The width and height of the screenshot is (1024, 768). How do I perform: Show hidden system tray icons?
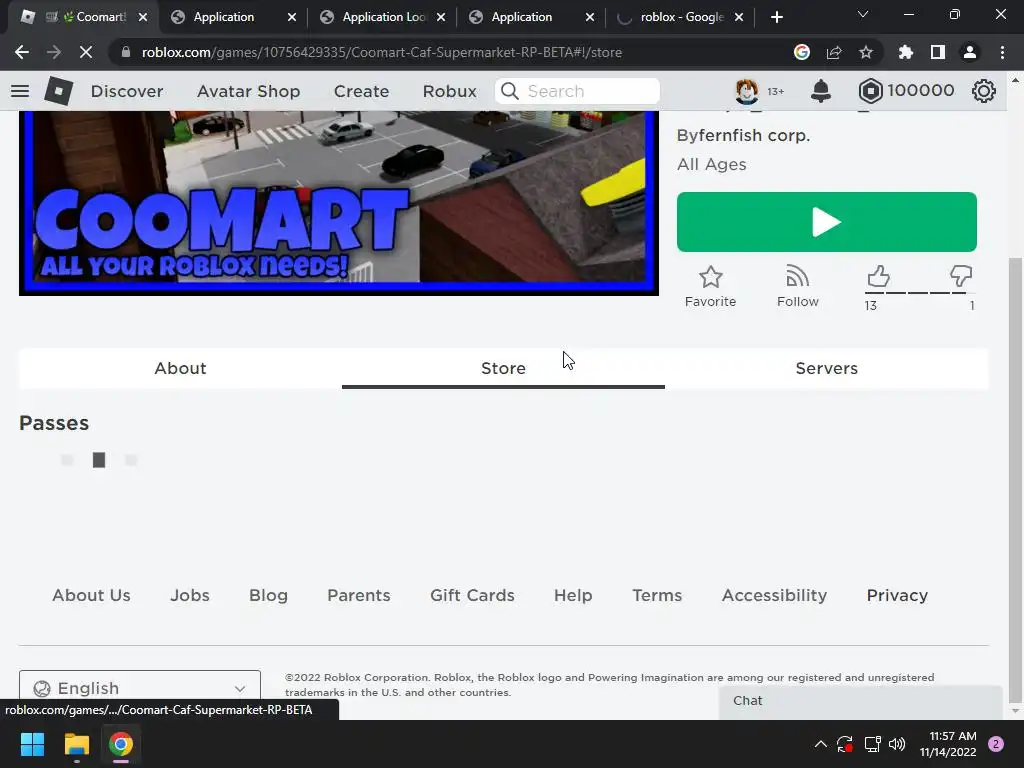point(821,744)
